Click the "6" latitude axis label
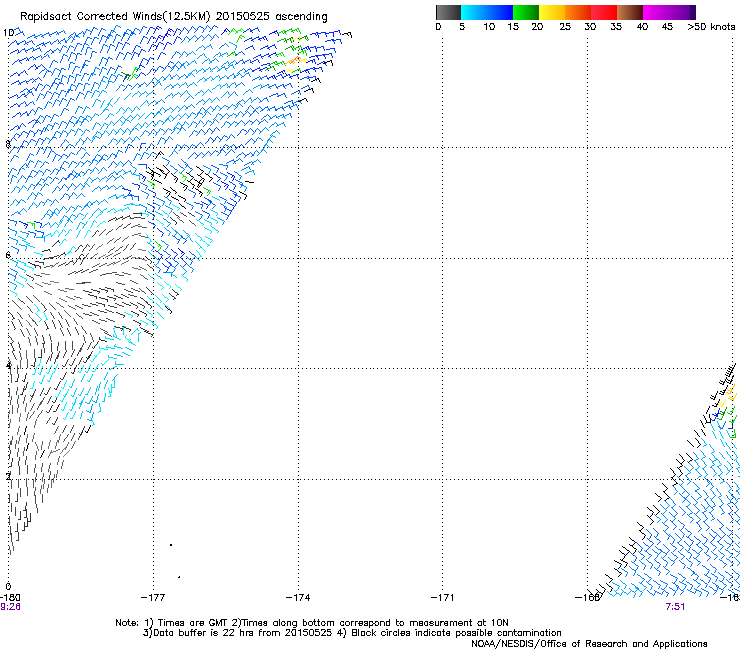Image resolution: width=740 pixels, height=650 pixels. coord(8,255)
